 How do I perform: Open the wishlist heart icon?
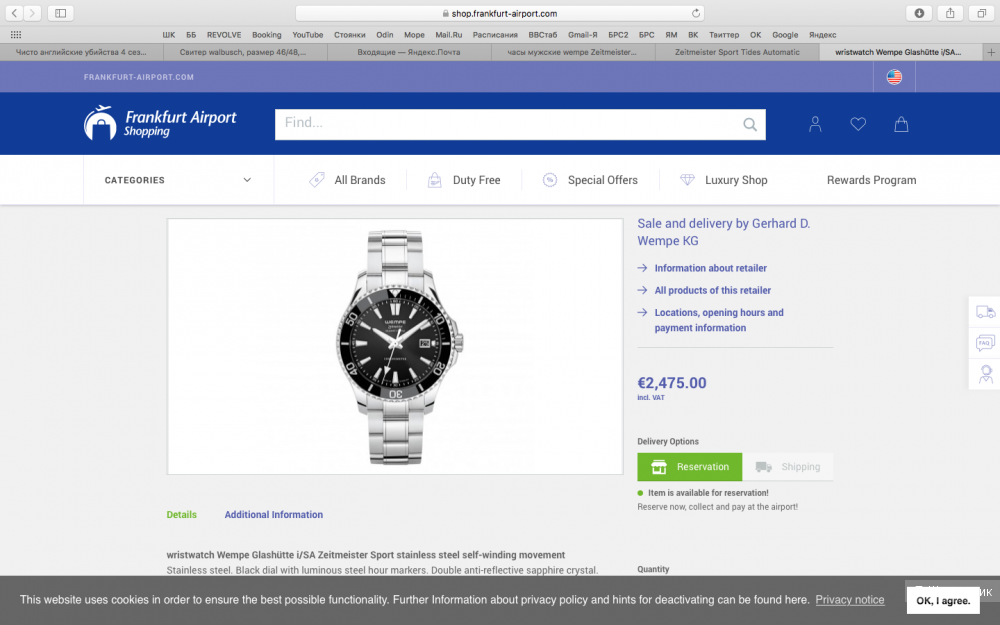858,124
